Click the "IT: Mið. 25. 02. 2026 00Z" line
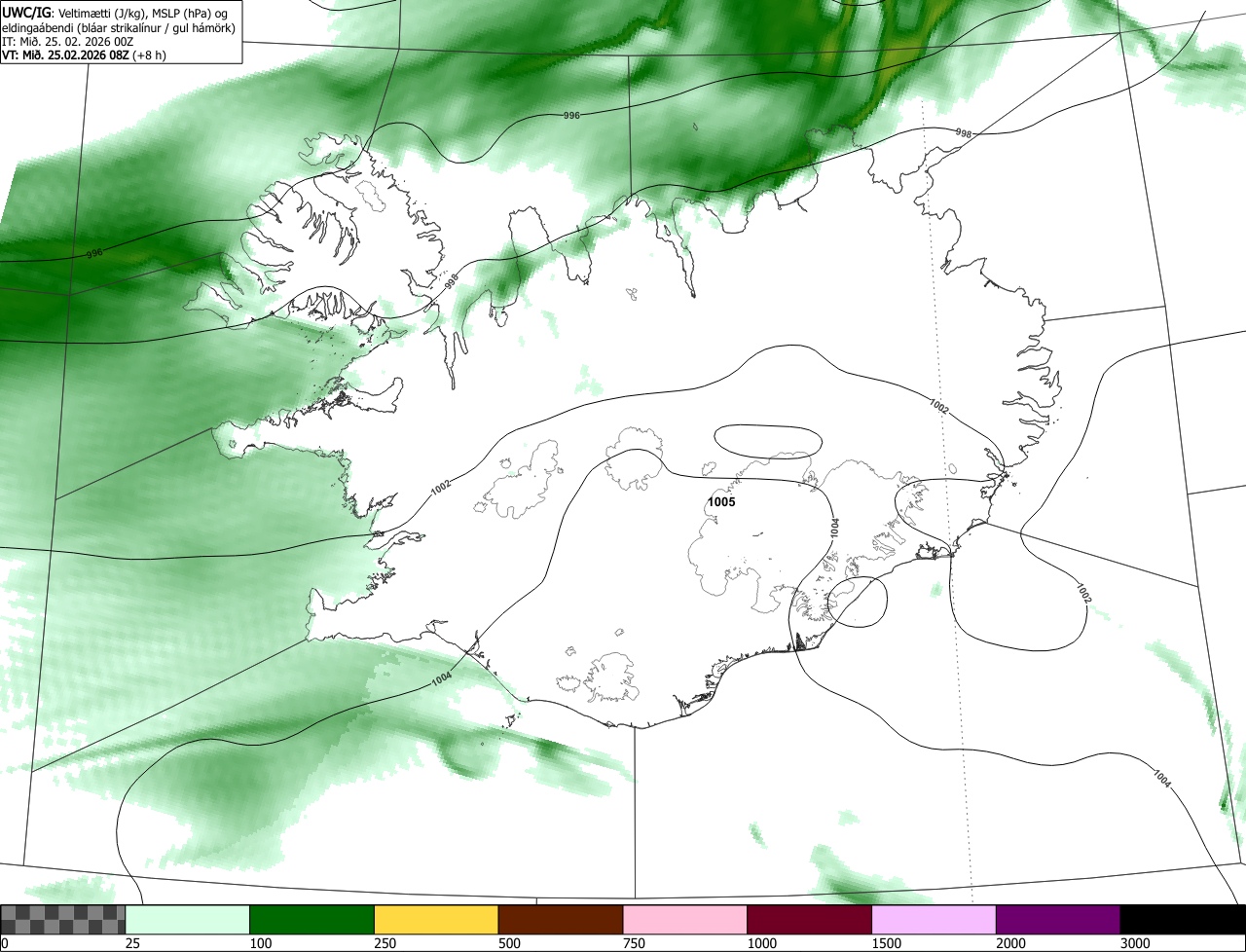 click(x=67, y=41)
